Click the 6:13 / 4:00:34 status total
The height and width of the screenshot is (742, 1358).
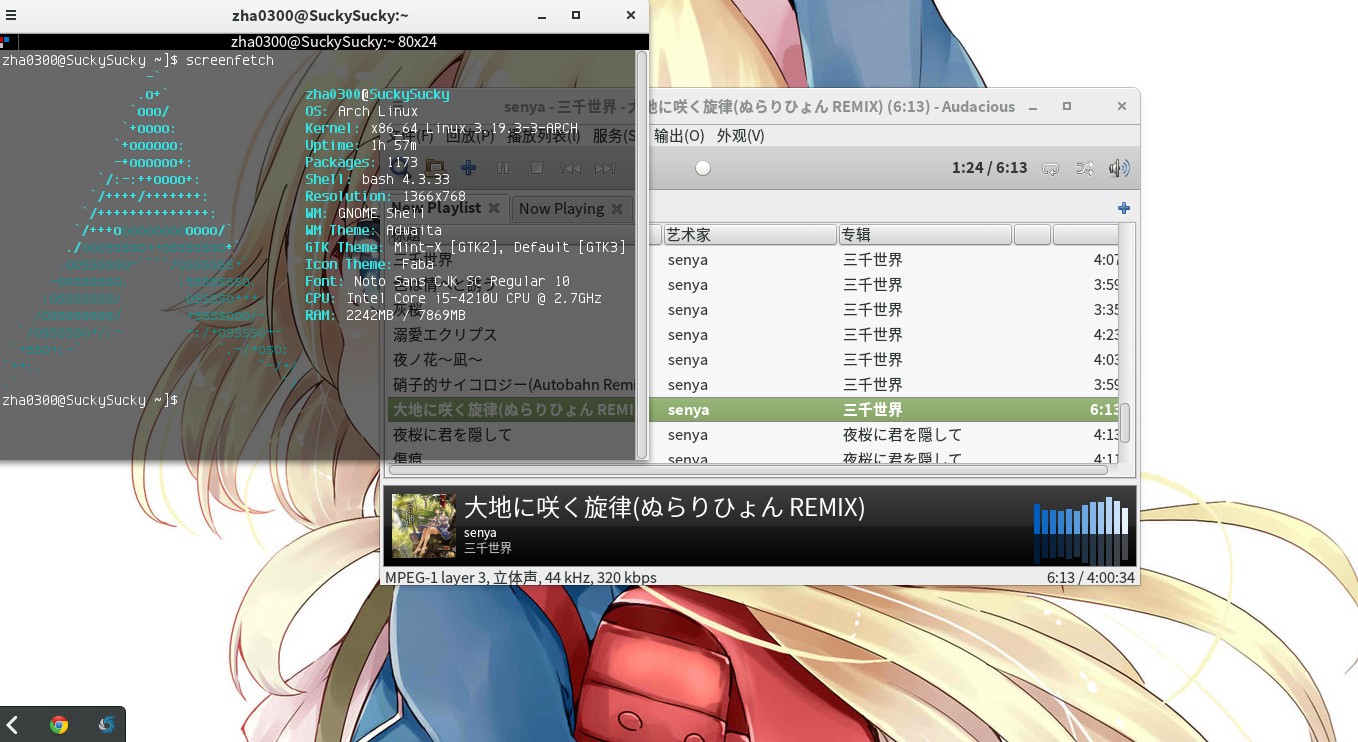1090,577
